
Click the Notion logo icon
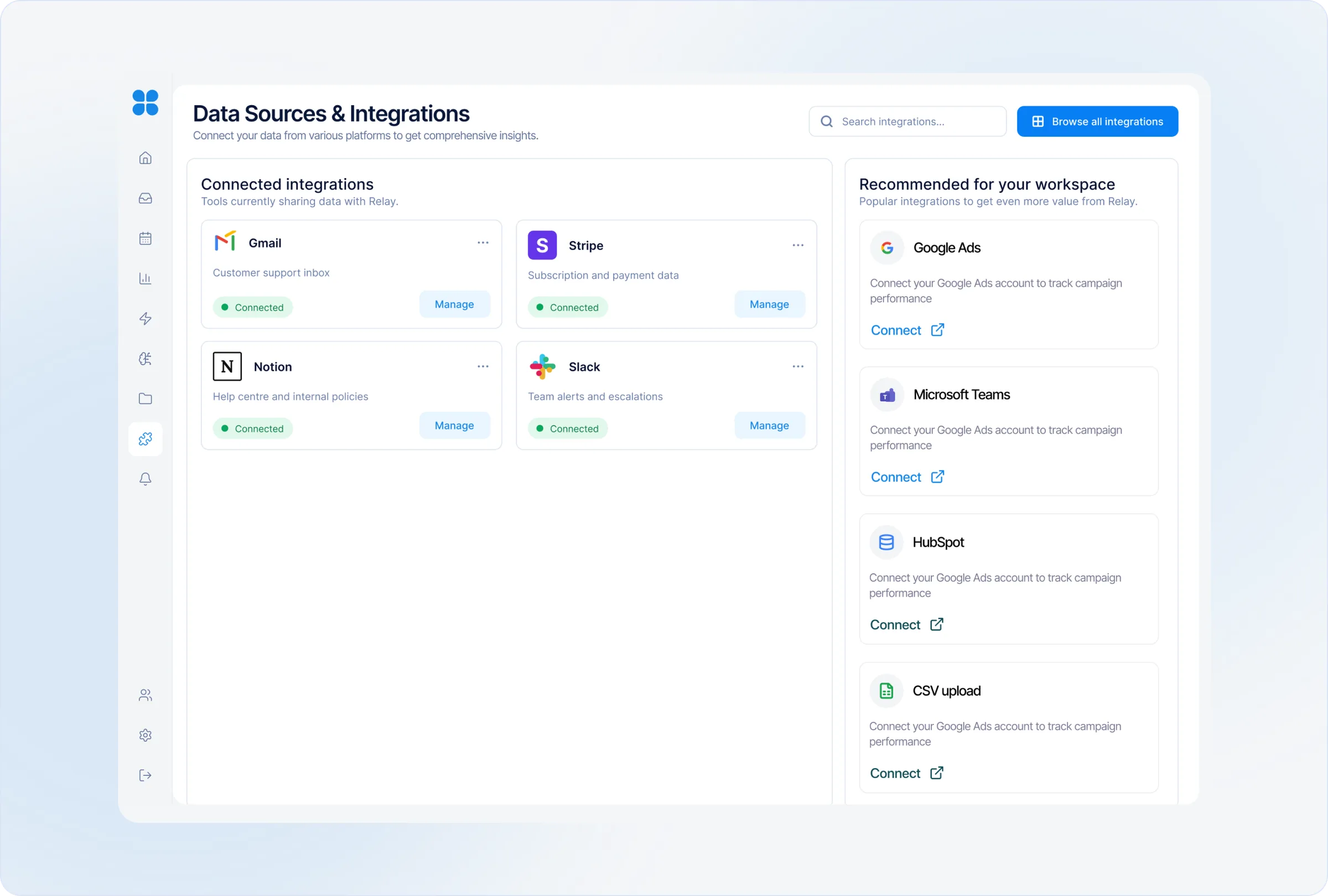point(227,366)
